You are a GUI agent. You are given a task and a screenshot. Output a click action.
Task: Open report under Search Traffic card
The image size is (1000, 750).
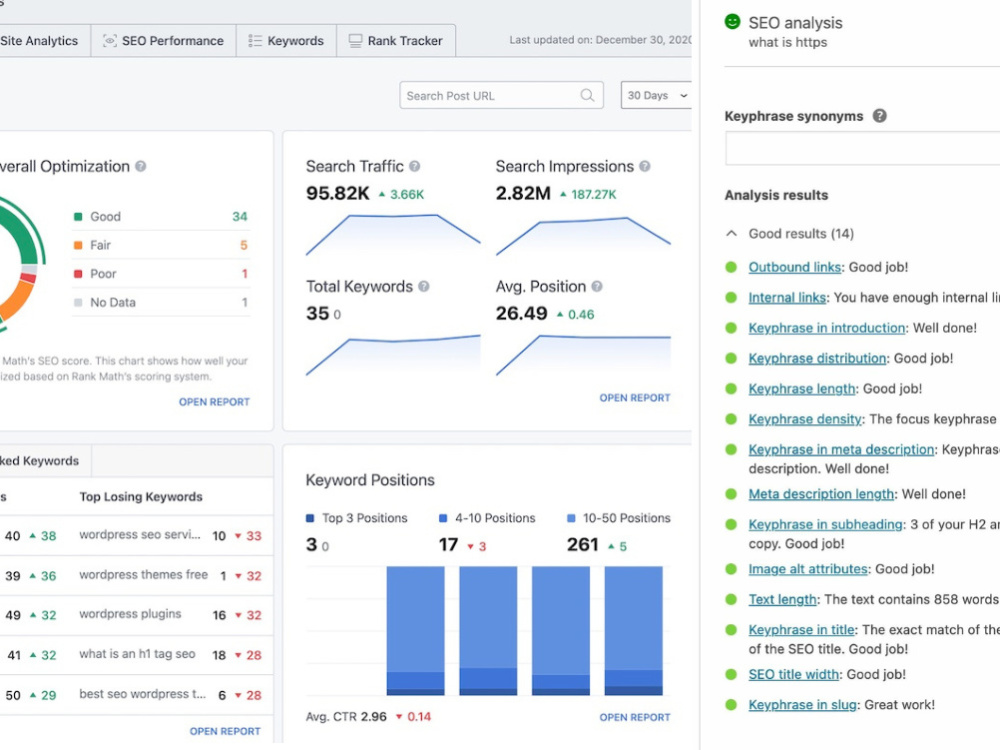pyautogui.click(x=635, y=397)
